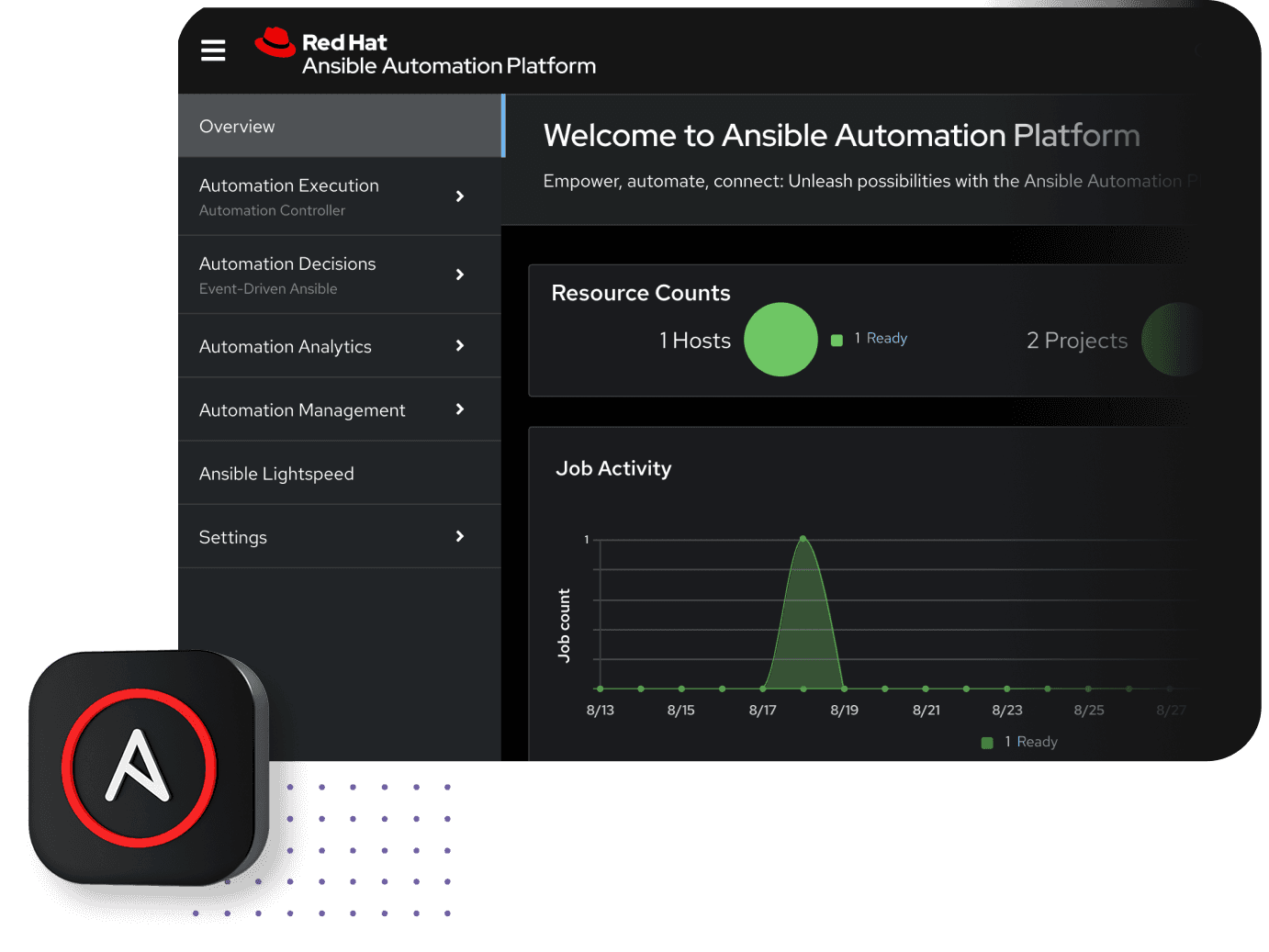Open the hamburger navigation menu
Image resolution: width=1269 pixels, height=952 pixels.
pyautogui.click(x=213, y=50)
